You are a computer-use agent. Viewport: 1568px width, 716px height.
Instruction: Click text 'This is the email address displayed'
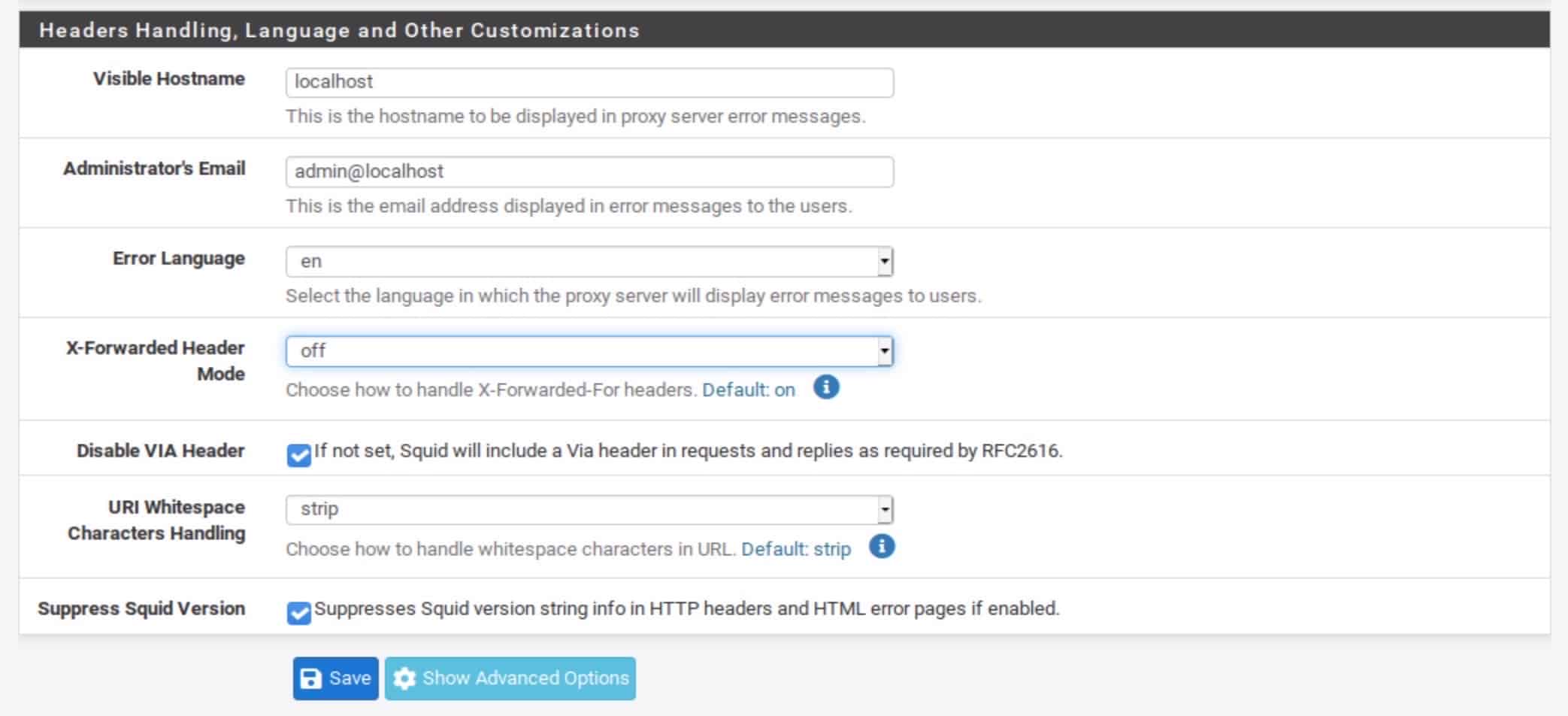569,206
